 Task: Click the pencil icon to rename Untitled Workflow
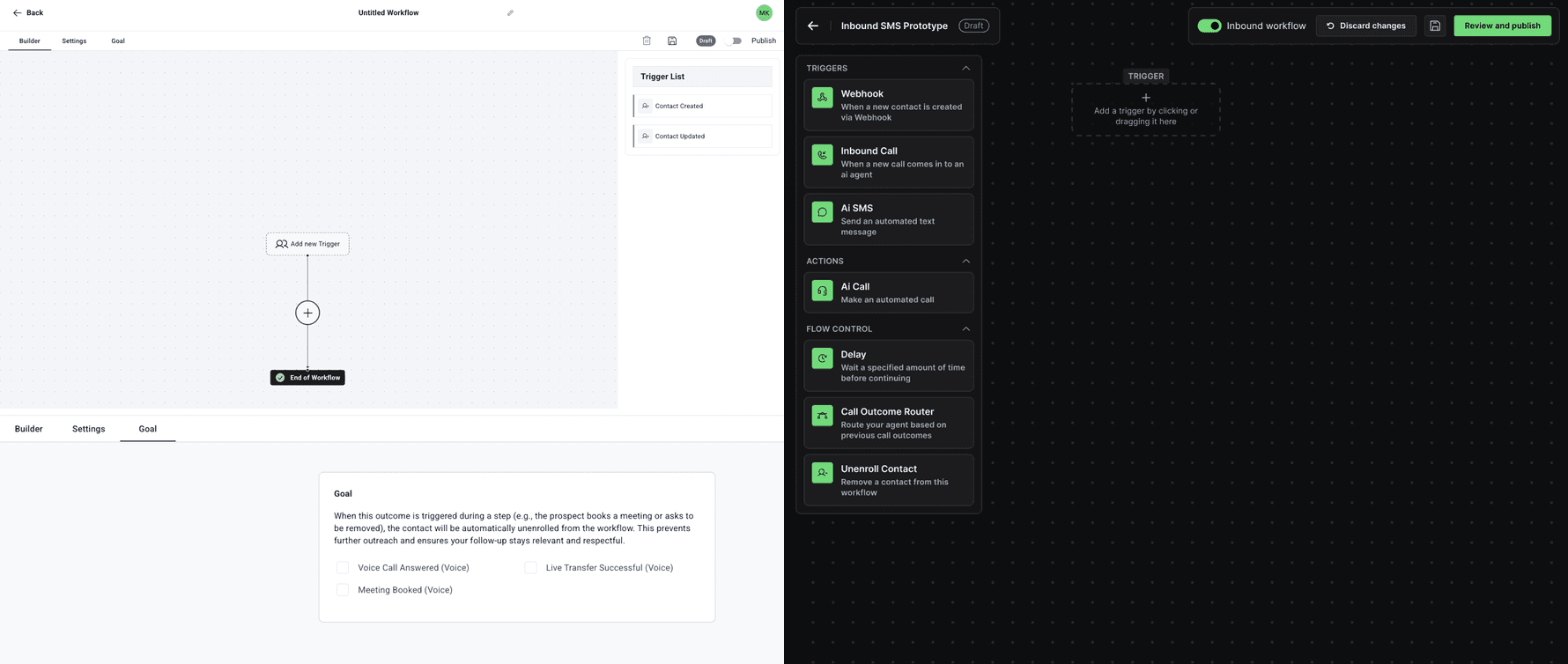[510, 13]
